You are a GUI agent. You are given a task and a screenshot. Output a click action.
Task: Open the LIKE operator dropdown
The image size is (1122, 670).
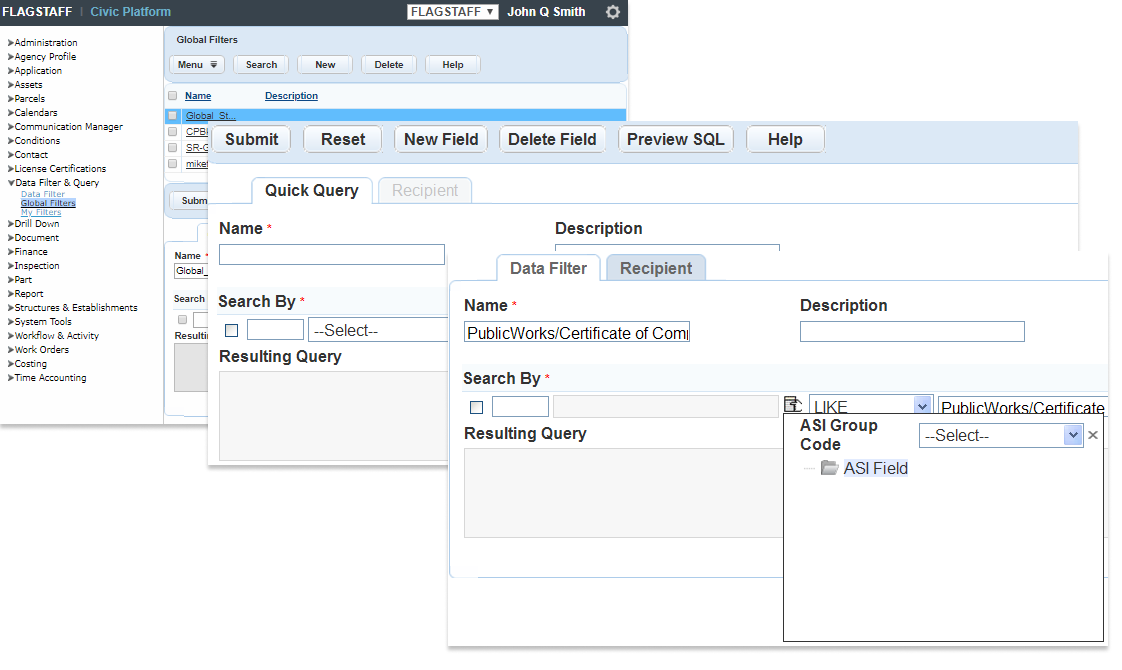click(922, 406)
